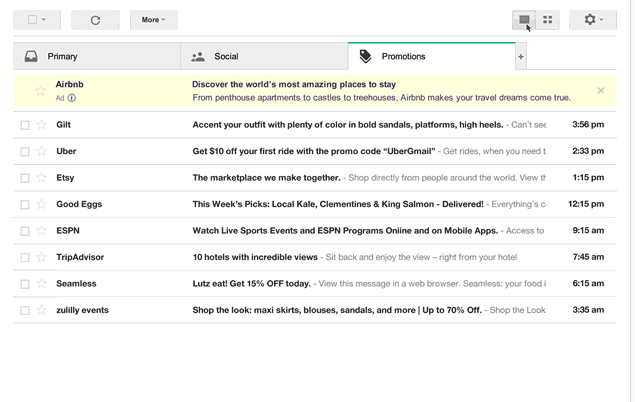Click the sender name Gilt
The width and height of the screenshot is (635, 402).
coord(64,125)
